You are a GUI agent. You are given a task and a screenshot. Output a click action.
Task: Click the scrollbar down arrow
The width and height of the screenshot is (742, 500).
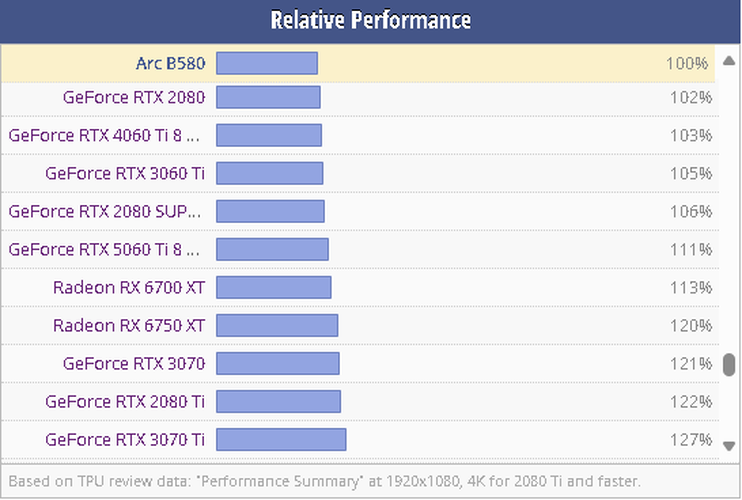coord(729,446)
